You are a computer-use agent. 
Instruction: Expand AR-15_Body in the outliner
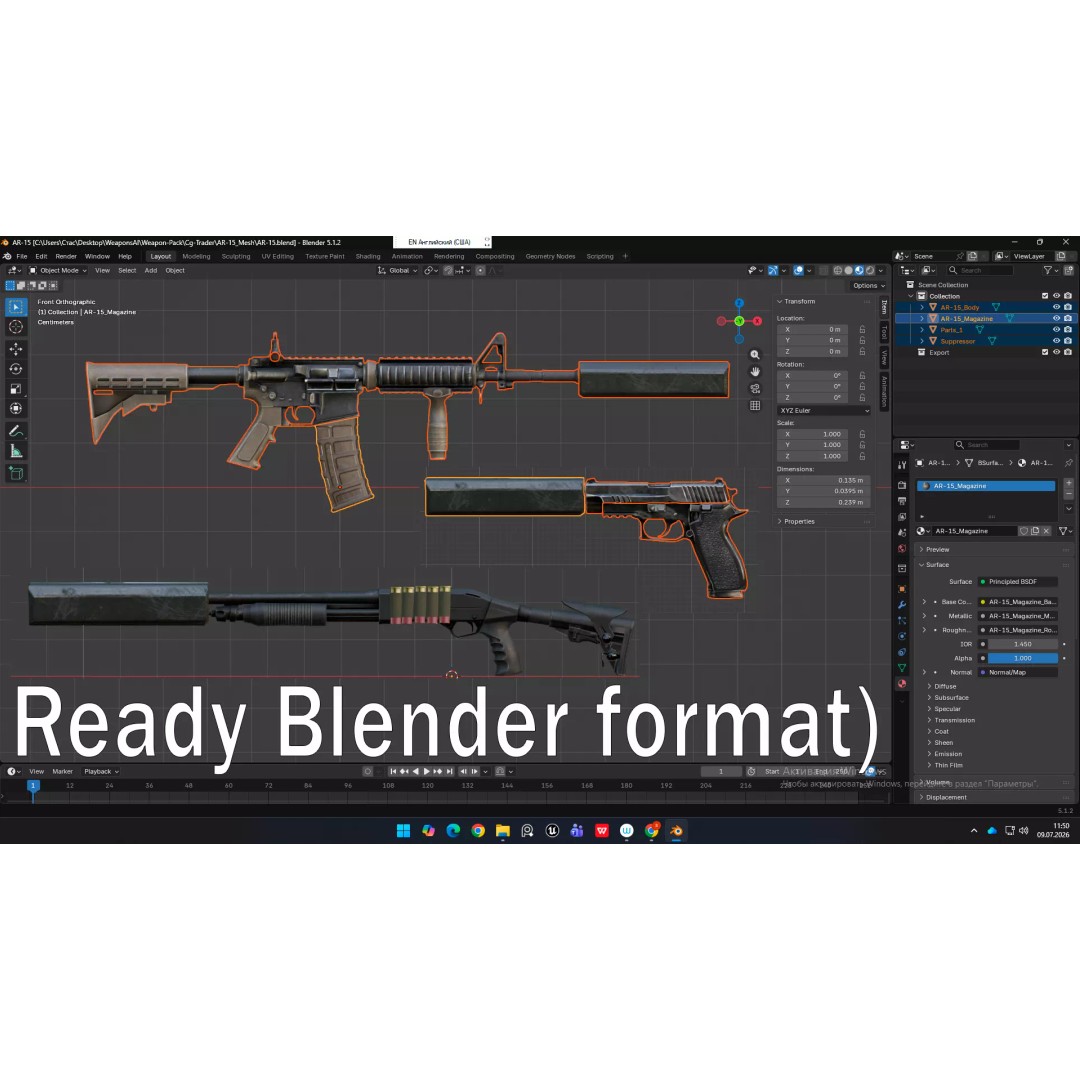tap(922, 307)
